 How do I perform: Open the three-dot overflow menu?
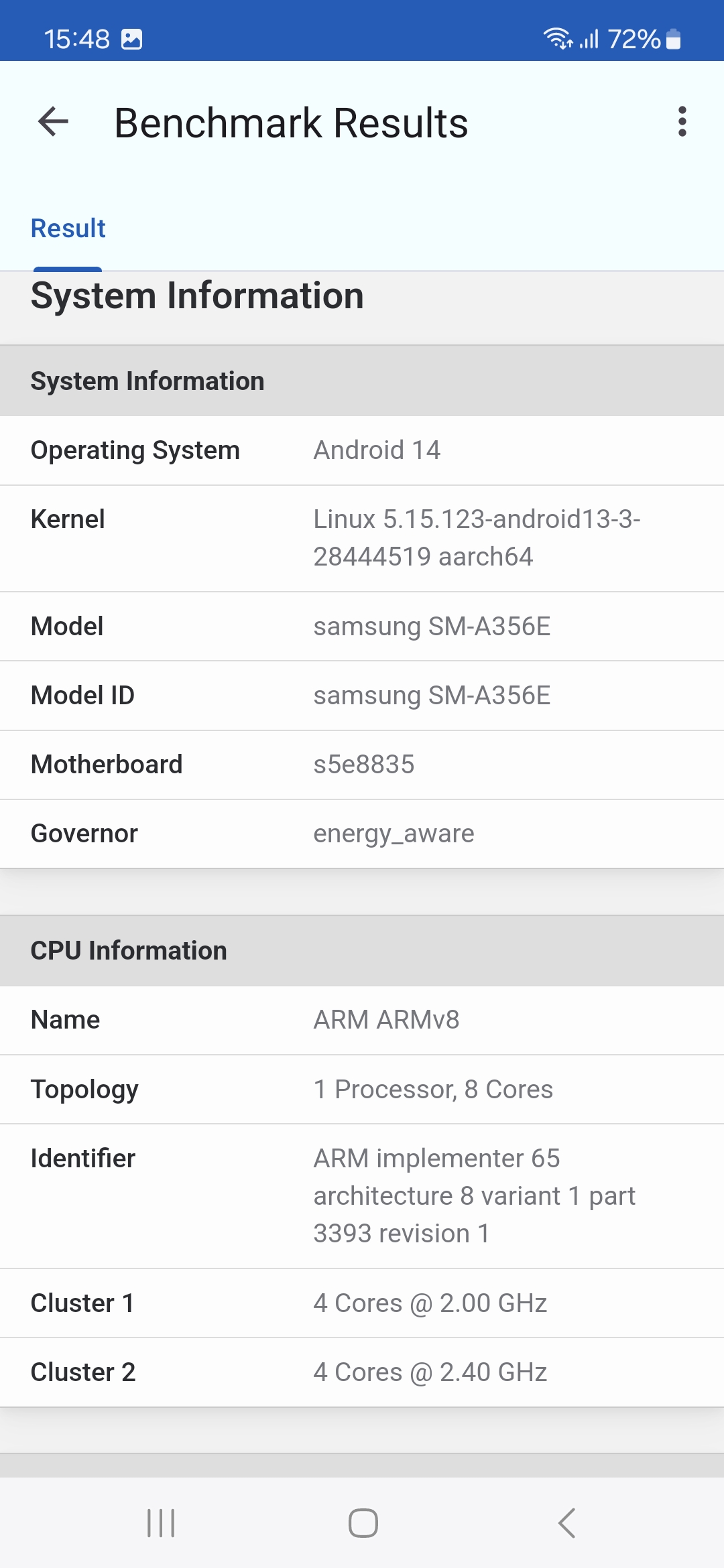[682, 122]
